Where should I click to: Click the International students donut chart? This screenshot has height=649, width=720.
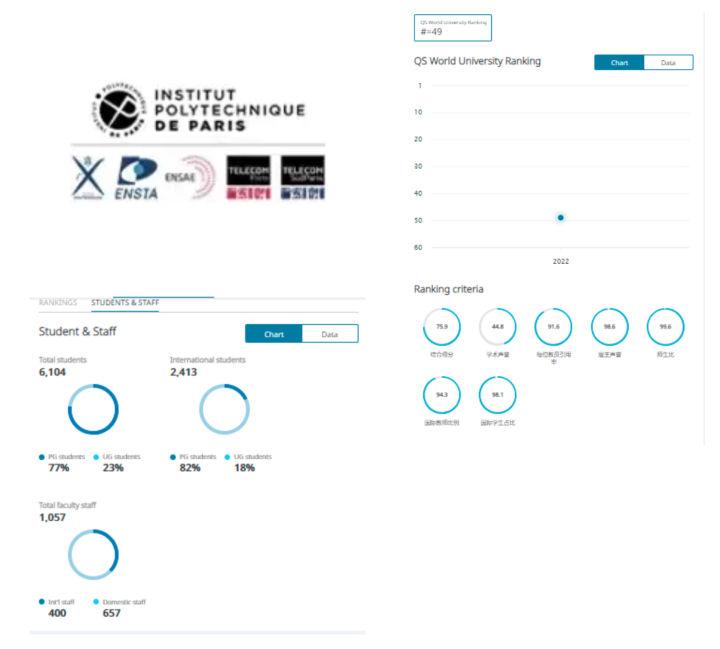pos(225,409)
